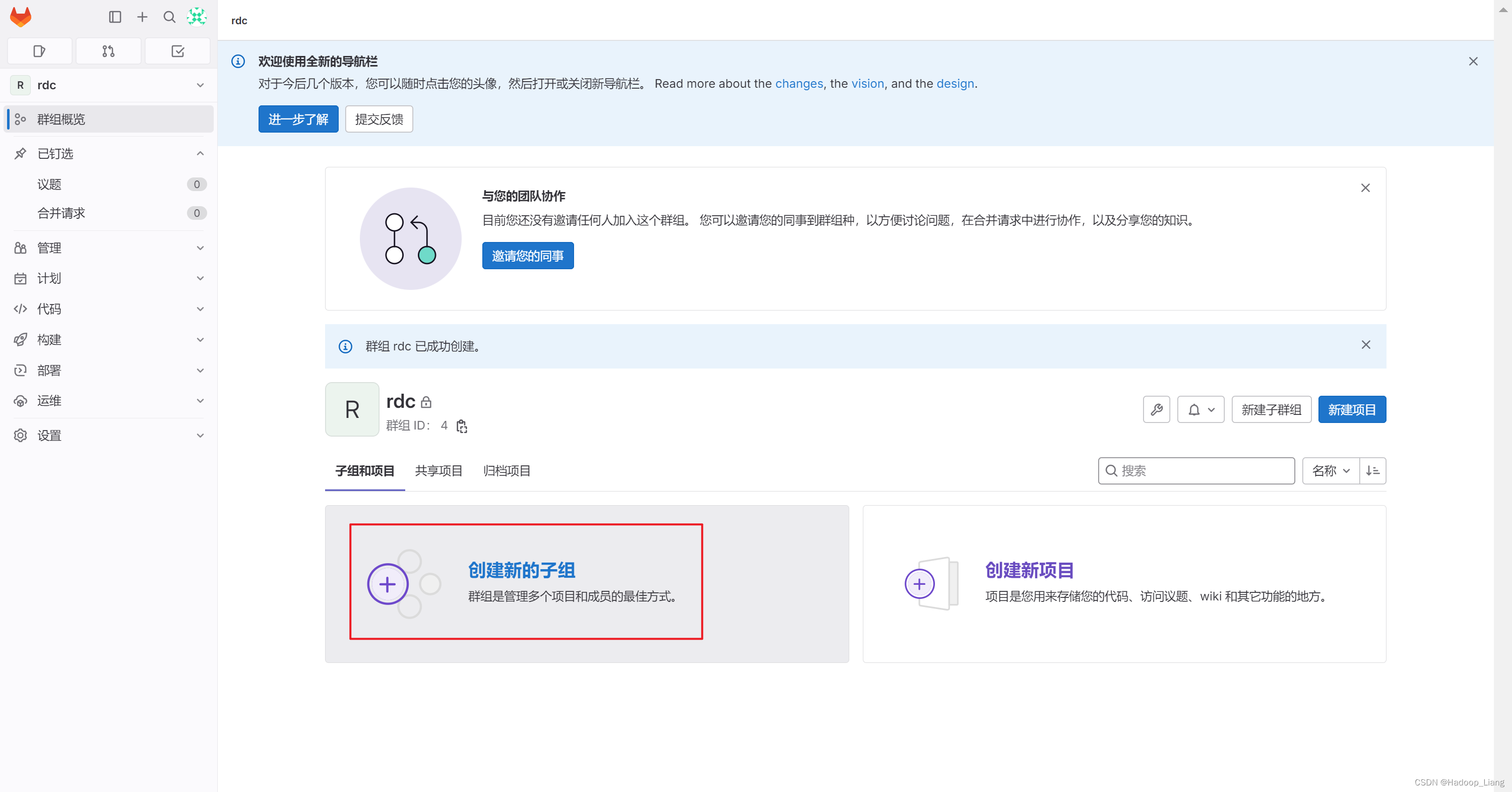Open the to-do list checkmark icon
The height and width of the screenshot is (792, 1512).
[177, 51]
